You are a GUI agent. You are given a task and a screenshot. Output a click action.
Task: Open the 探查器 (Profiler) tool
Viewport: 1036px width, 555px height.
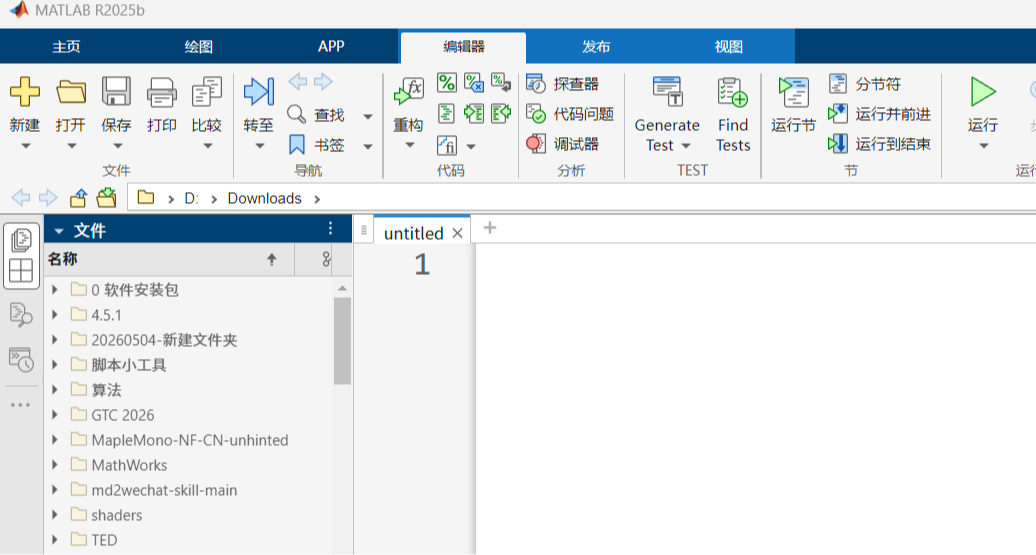point(563,84)
